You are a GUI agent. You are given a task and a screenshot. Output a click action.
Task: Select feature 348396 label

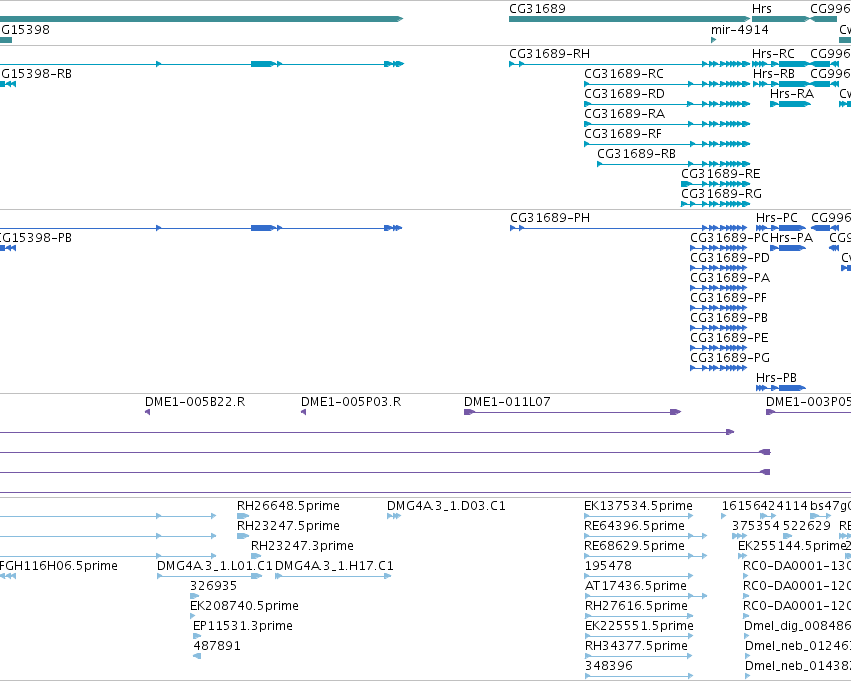pos(609,666)
